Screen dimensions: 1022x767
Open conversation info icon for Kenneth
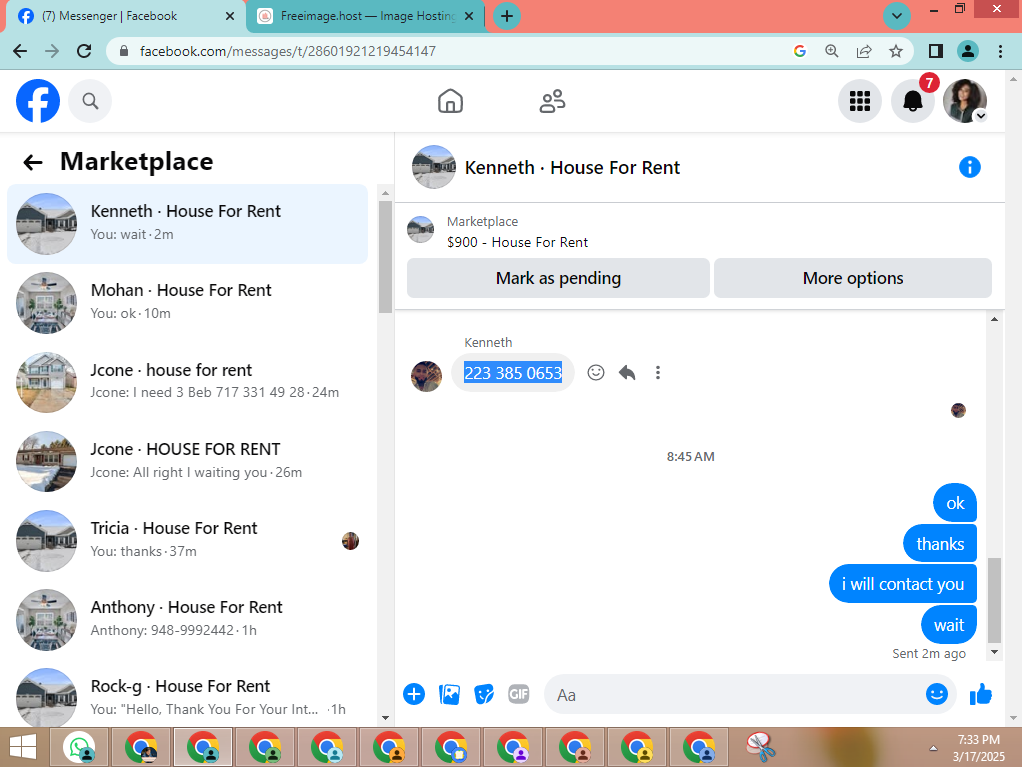[x=969, y=167]
